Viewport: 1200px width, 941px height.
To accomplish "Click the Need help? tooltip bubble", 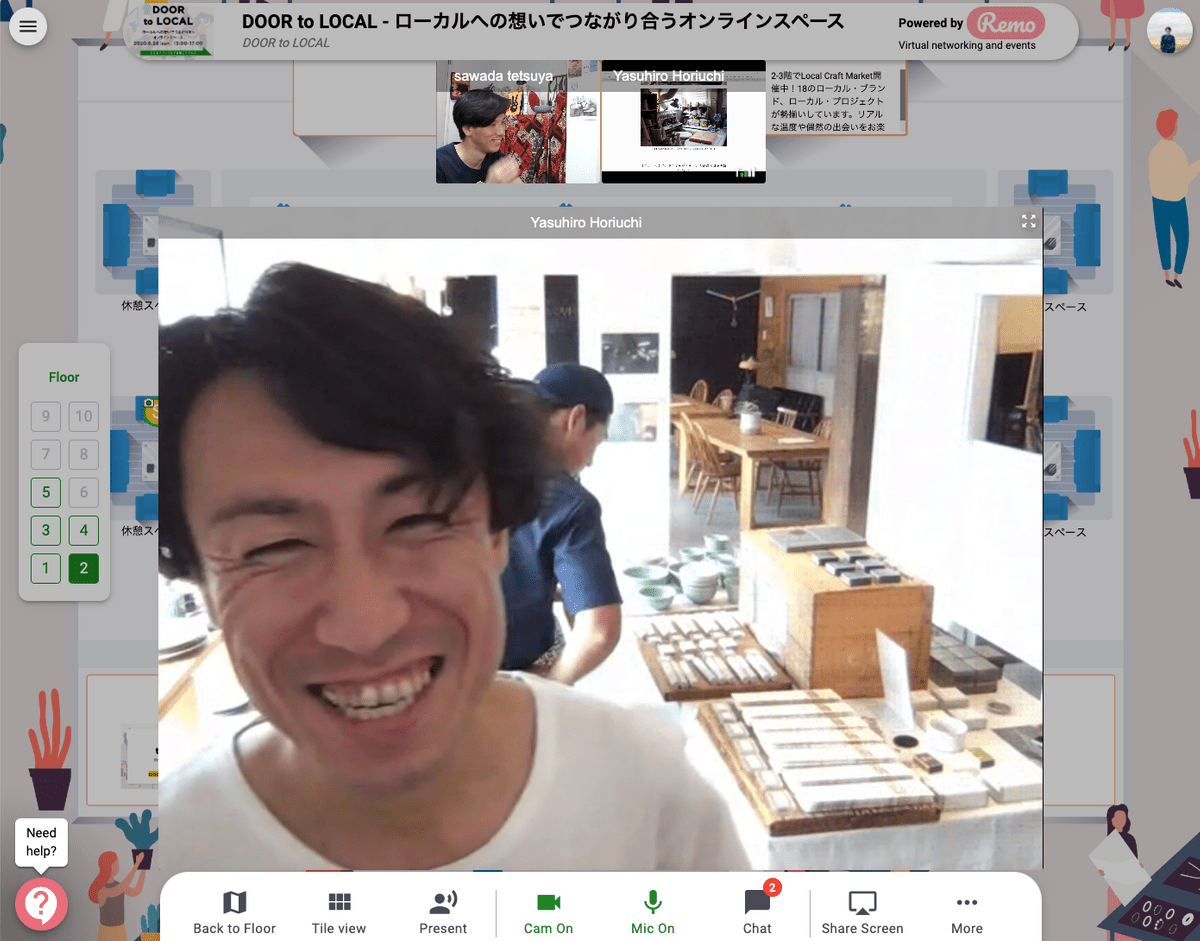I will 41,842.
